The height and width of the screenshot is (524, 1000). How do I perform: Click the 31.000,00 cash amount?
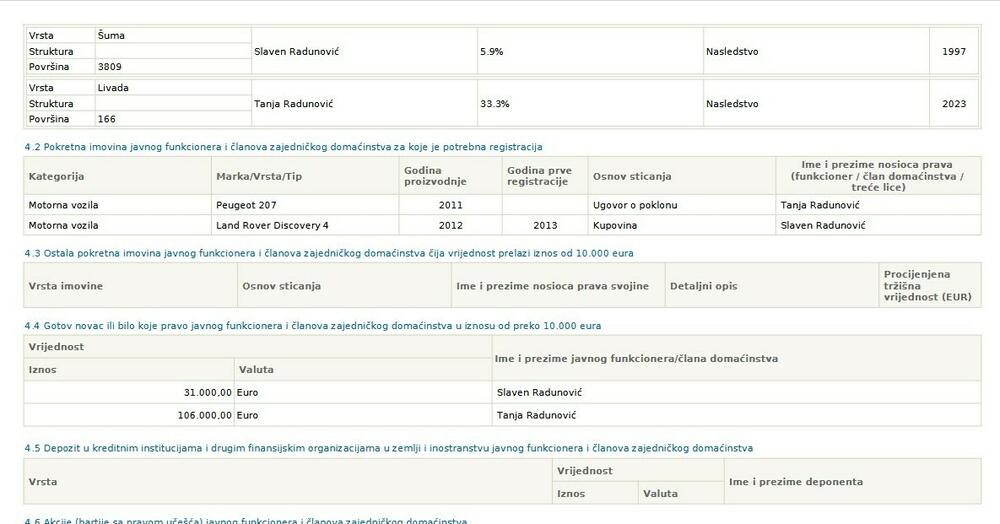point(207,392)
